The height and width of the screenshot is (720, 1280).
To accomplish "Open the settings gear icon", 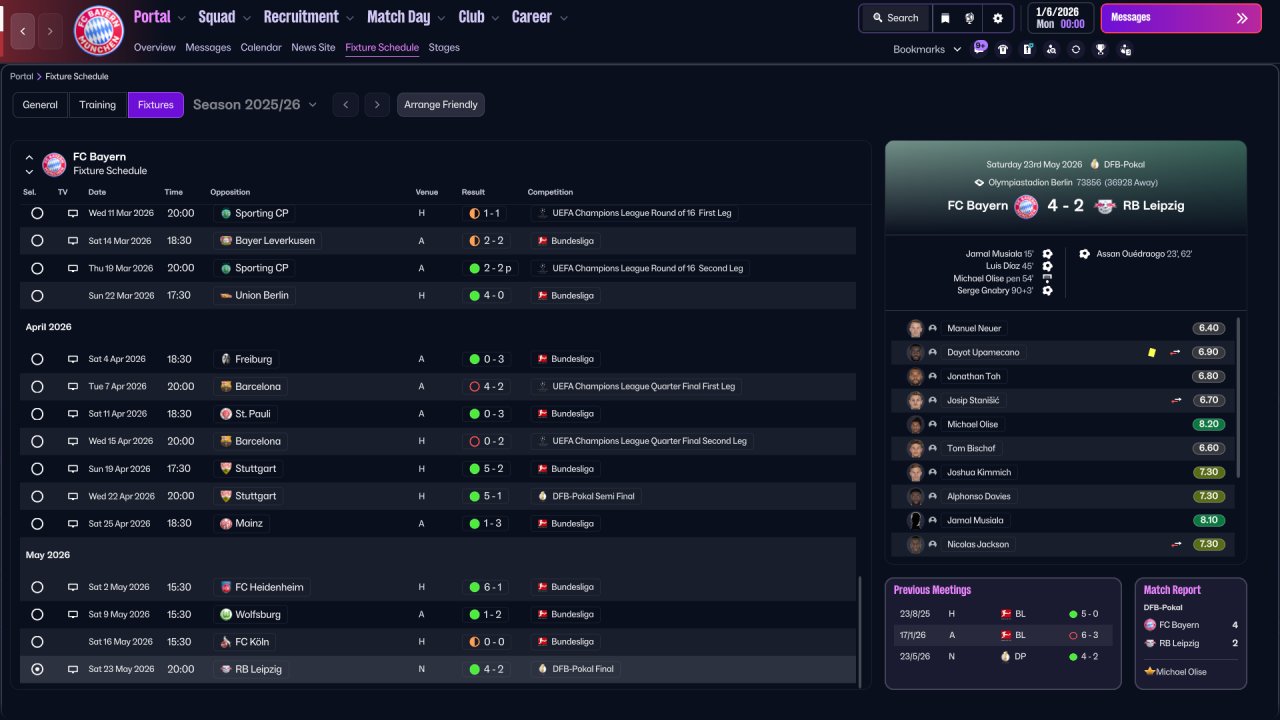I will [x=998, y=18].
